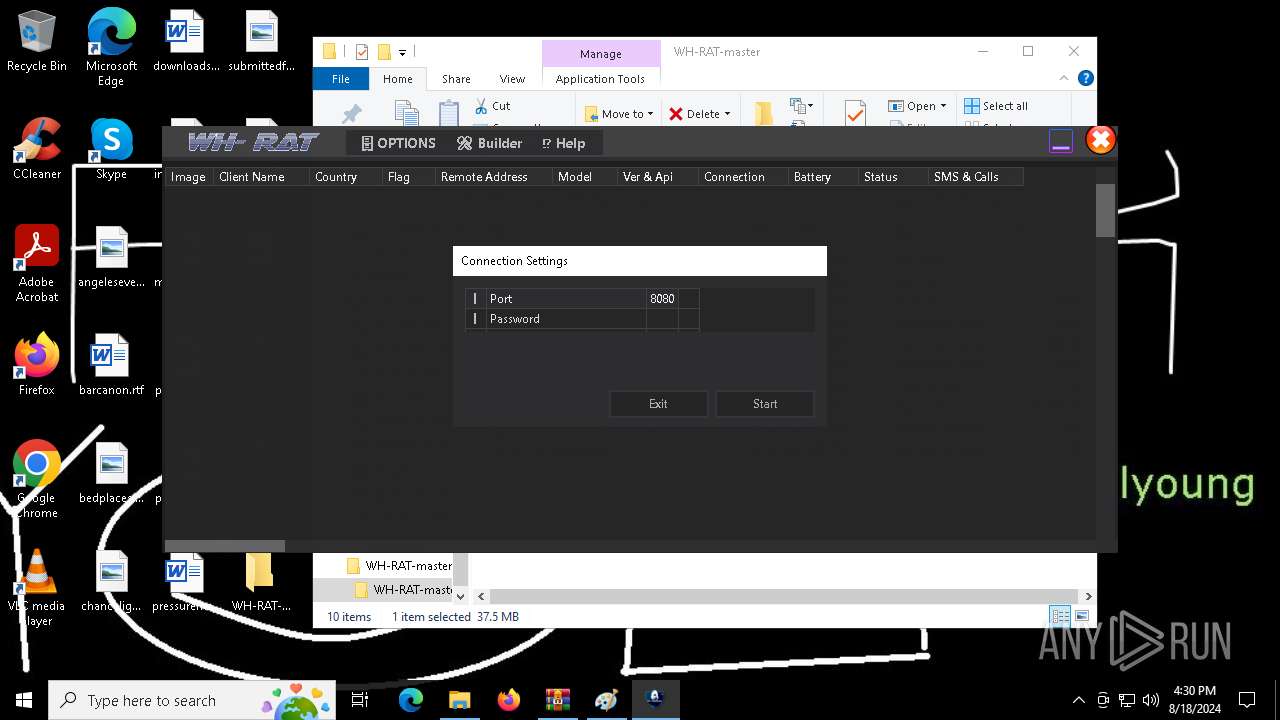Click the Connection column header

(x=744, y=177)
